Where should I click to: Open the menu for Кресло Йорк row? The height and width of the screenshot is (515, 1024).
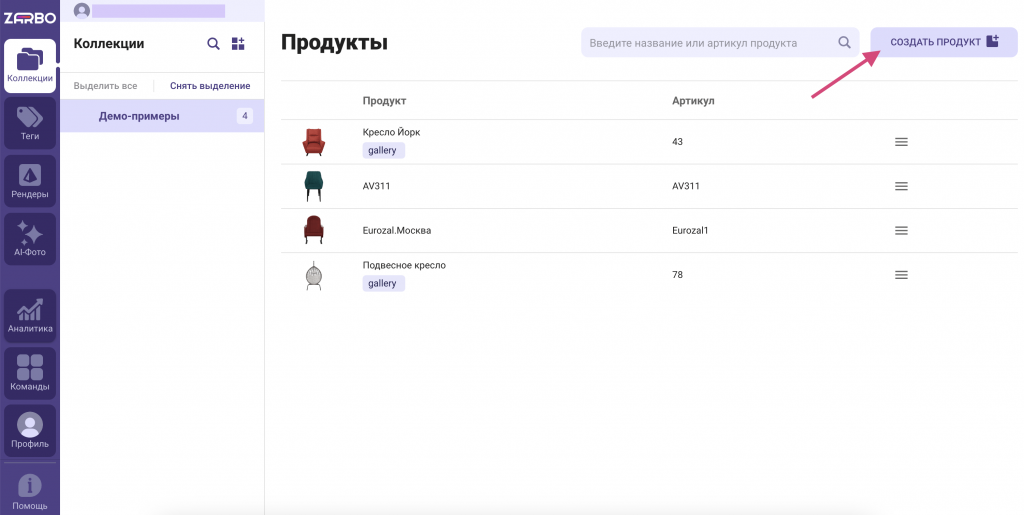pos(901,142)
